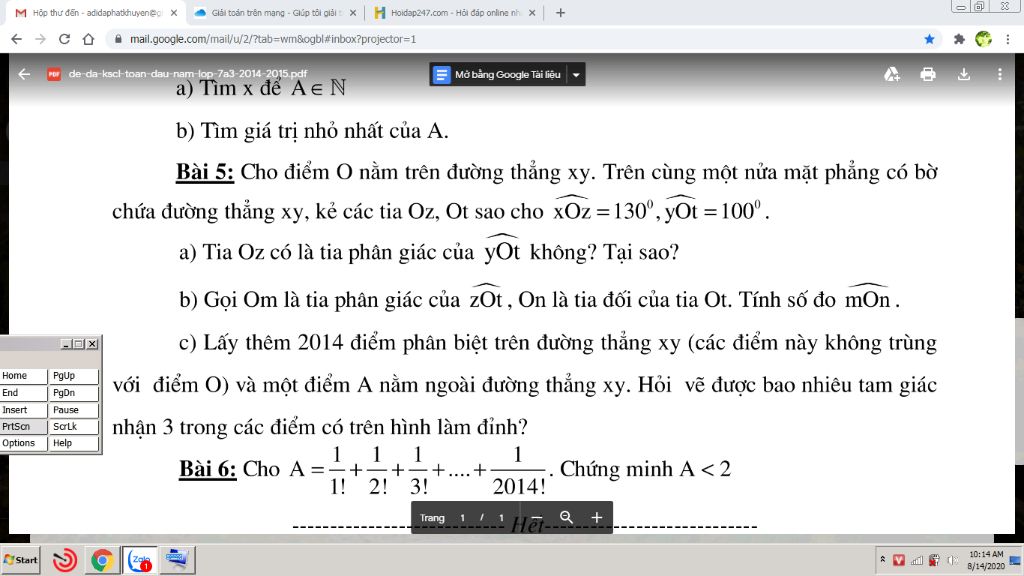Bookmark this page with star icon
Image resolution: width=1024 pixels, height=576 pixels.
[x=929, y=39]
